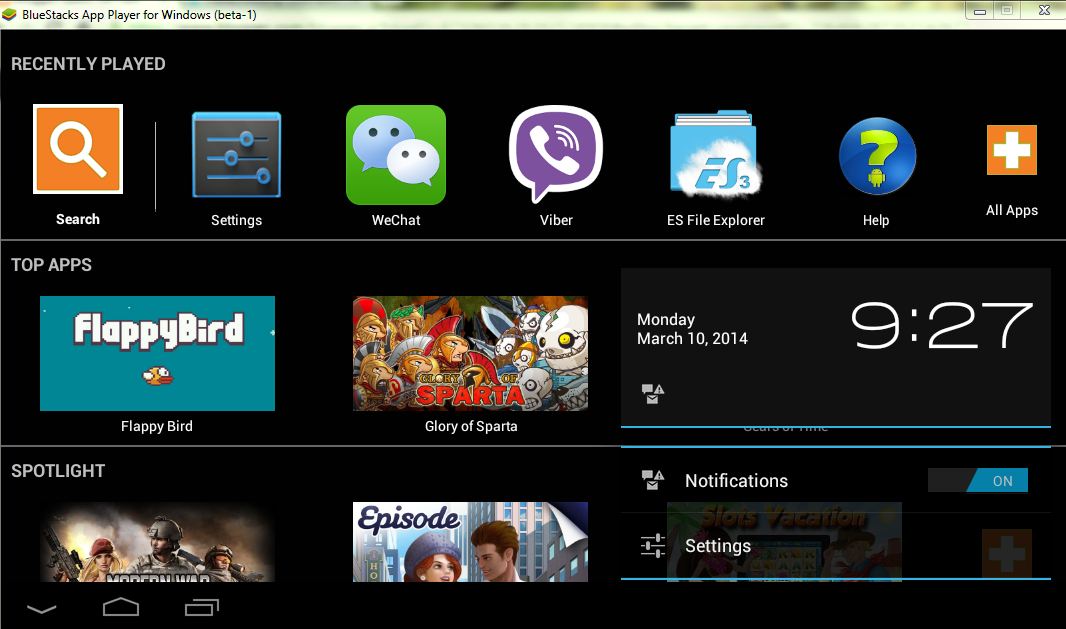Click the All Apps label
1066x629 pixels.
pyautogui.click(x=1012, y=210)
